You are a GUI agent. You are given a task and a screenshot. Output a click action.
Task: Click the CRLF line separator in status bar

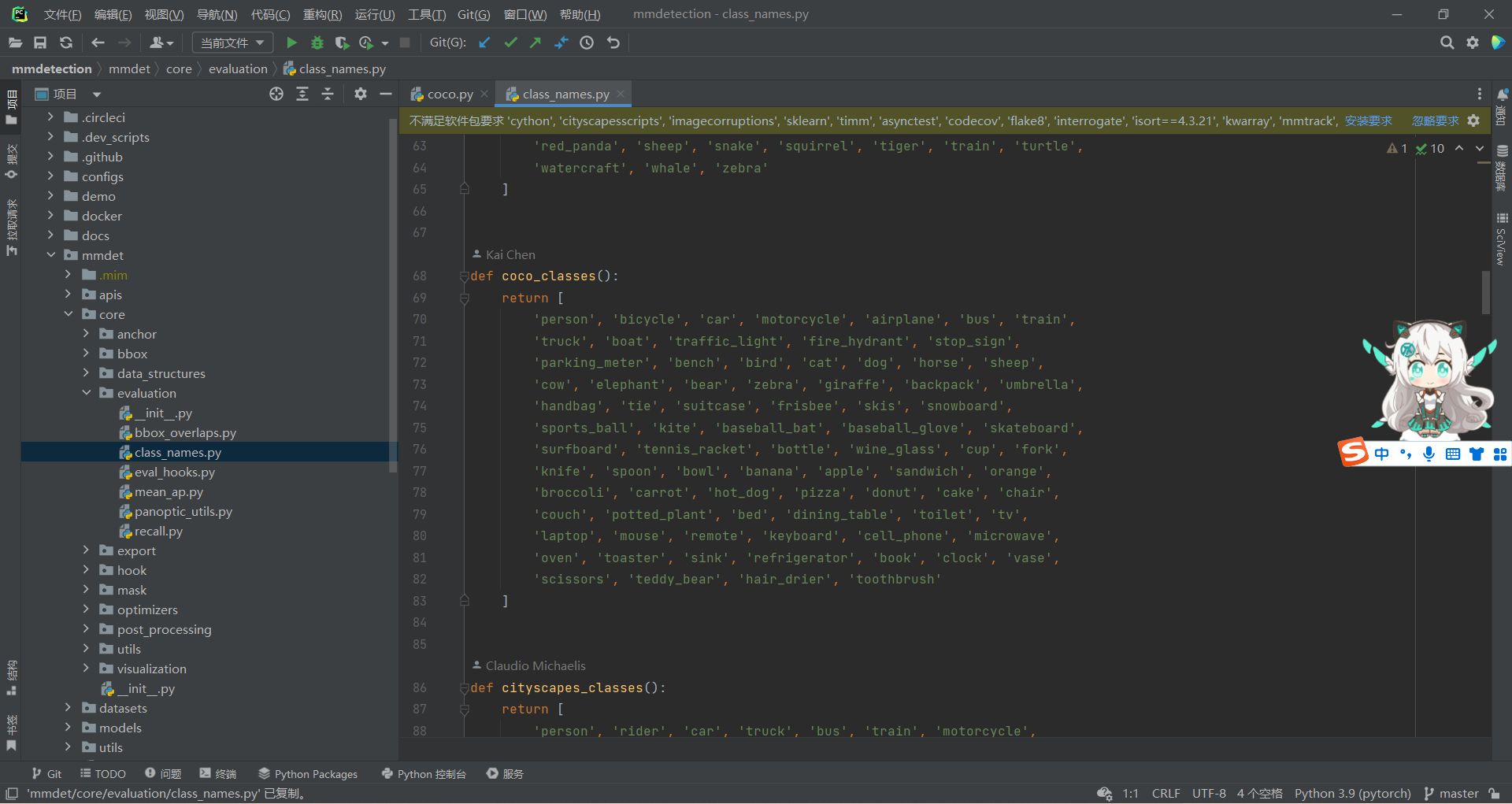pyautogui.click(x=1165, y=793)
